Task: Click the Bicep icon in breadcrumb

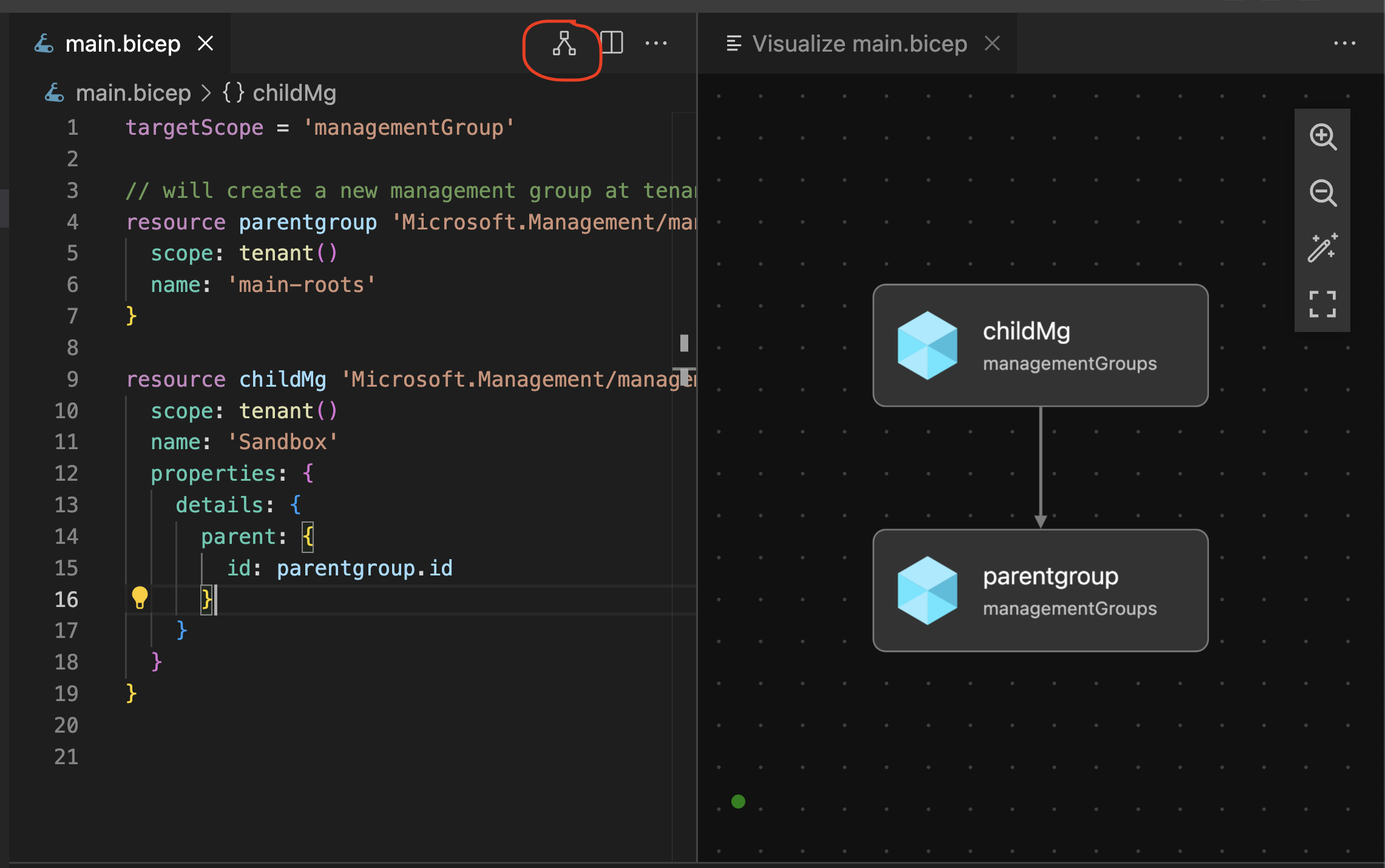Action: click(x=55, y=93)
